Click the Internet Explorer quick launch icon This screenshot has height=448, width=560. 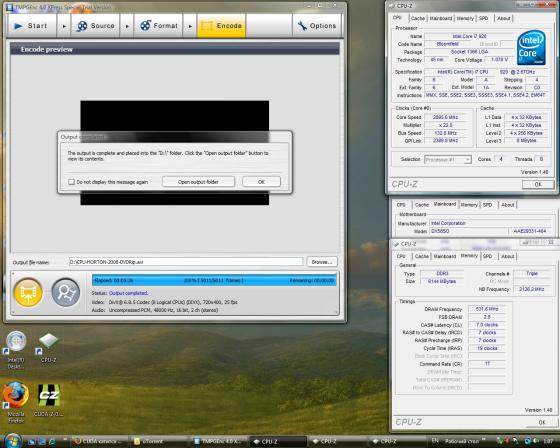(52, 442)
